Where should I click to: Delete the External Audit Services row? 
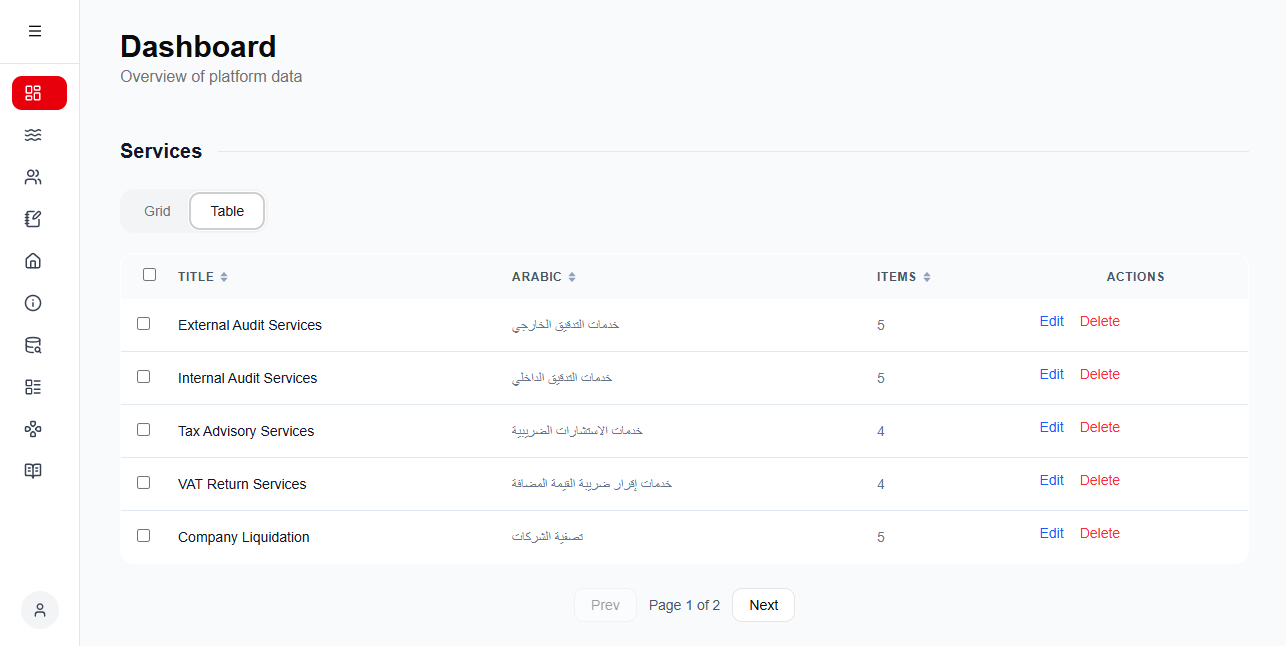click(1100, 321)
